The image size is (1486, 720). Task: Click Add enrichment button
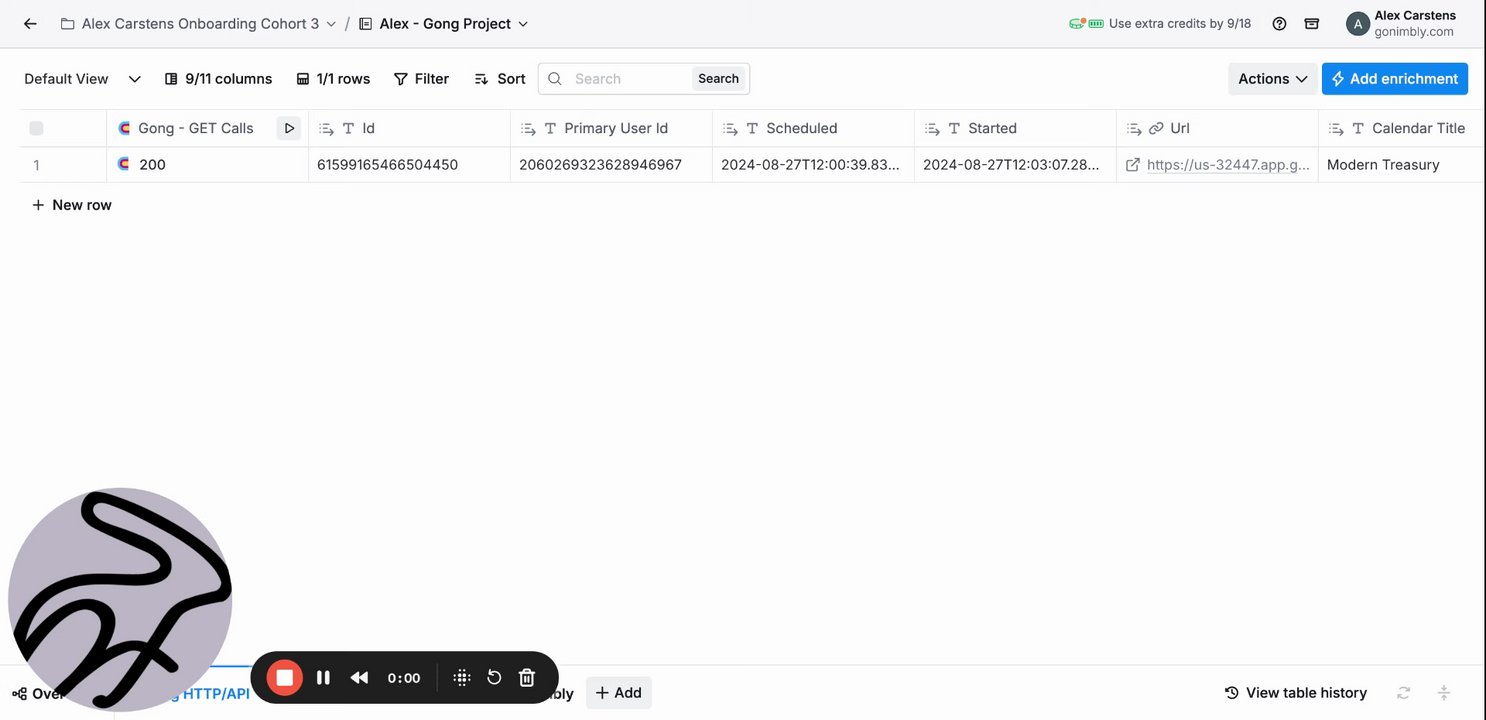click(1394, 79)
